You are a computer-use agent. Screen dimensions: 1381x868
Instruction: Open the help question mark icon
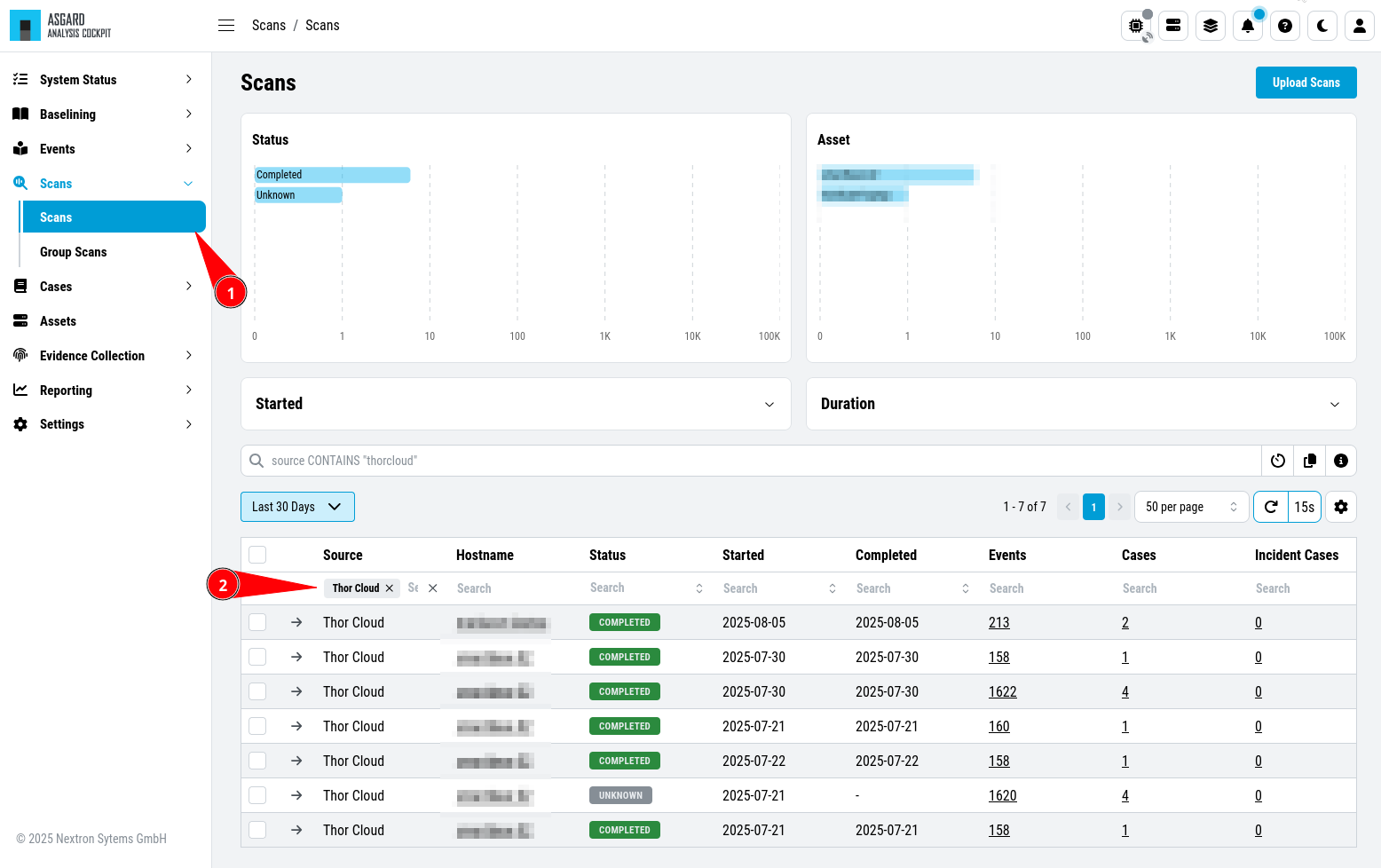click(1285, 26)
